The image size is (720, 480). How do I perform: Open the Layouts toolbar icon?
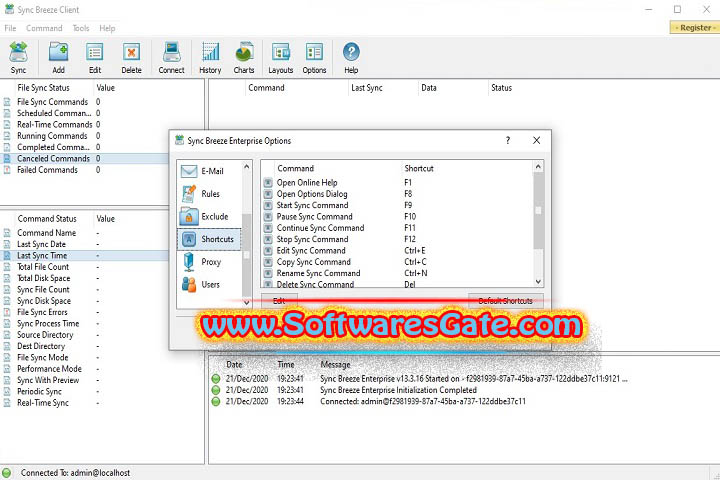281,57
